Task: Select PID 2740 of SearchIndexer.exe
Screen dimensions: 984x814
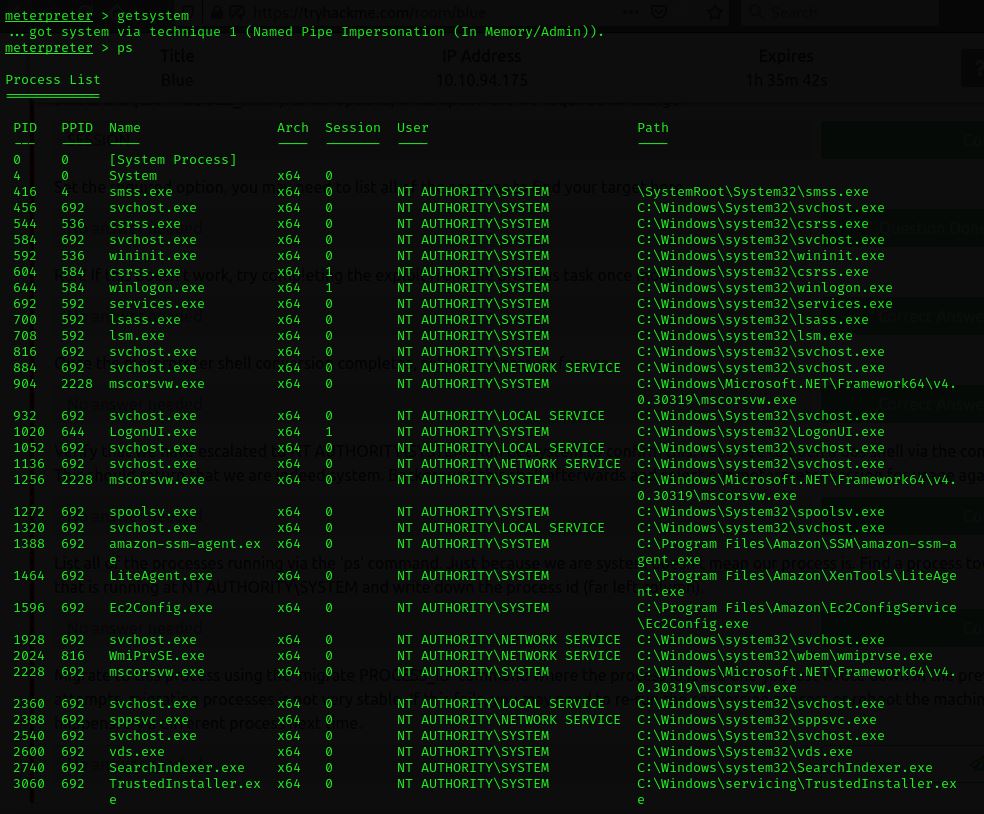Action: [29, 768]
